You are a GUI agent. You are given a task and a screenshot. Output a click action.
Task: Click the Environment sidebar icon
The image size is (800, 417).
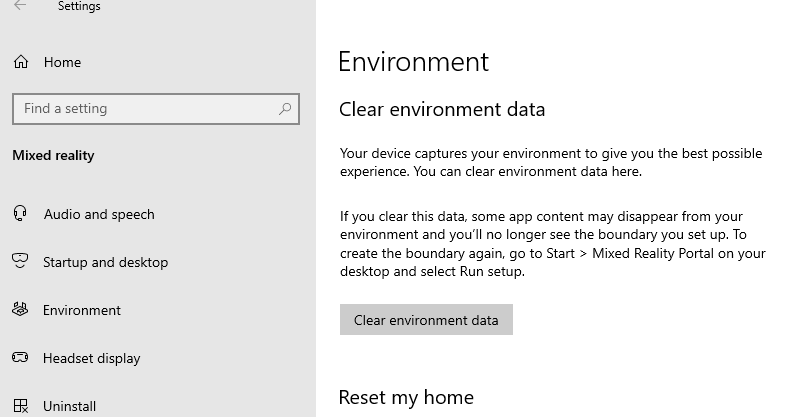click(20, 310)
